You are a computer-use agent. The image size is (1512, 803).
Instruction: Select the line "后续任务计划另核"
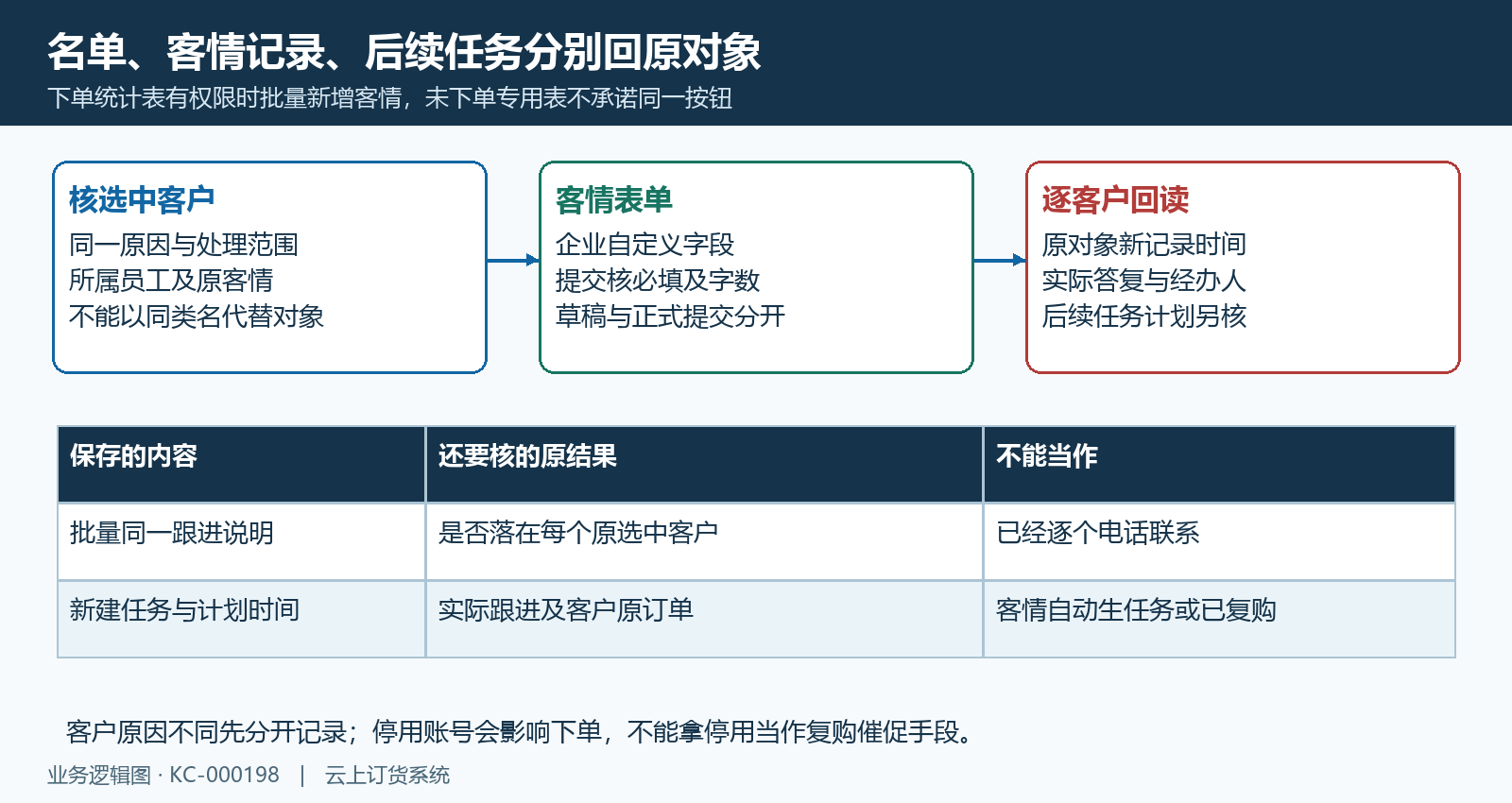pyautogui.click(x=1144, y=316)
